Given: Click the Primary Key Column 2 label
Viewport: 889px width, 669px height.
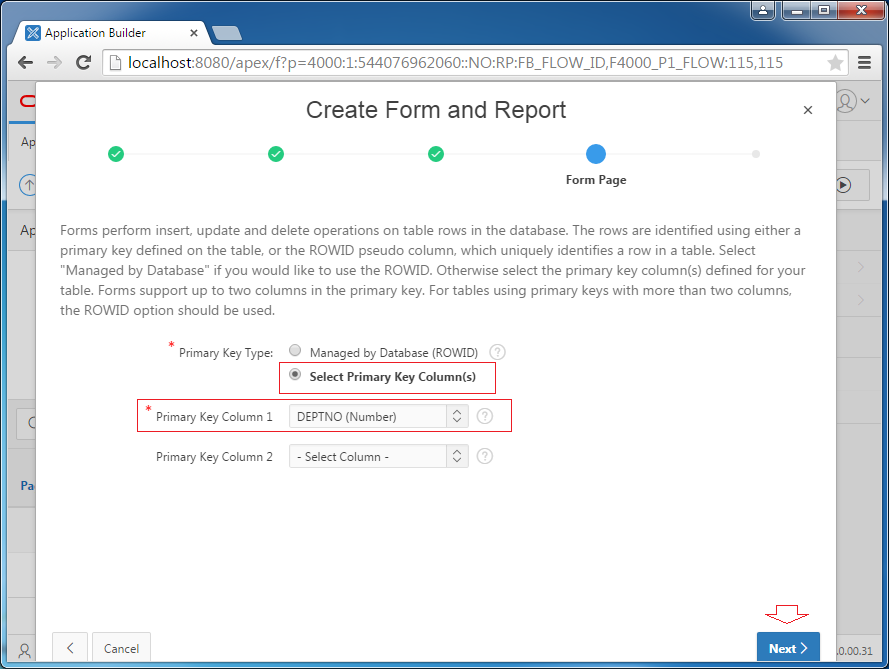Looking at the screenshot, I should coord(214,457).
